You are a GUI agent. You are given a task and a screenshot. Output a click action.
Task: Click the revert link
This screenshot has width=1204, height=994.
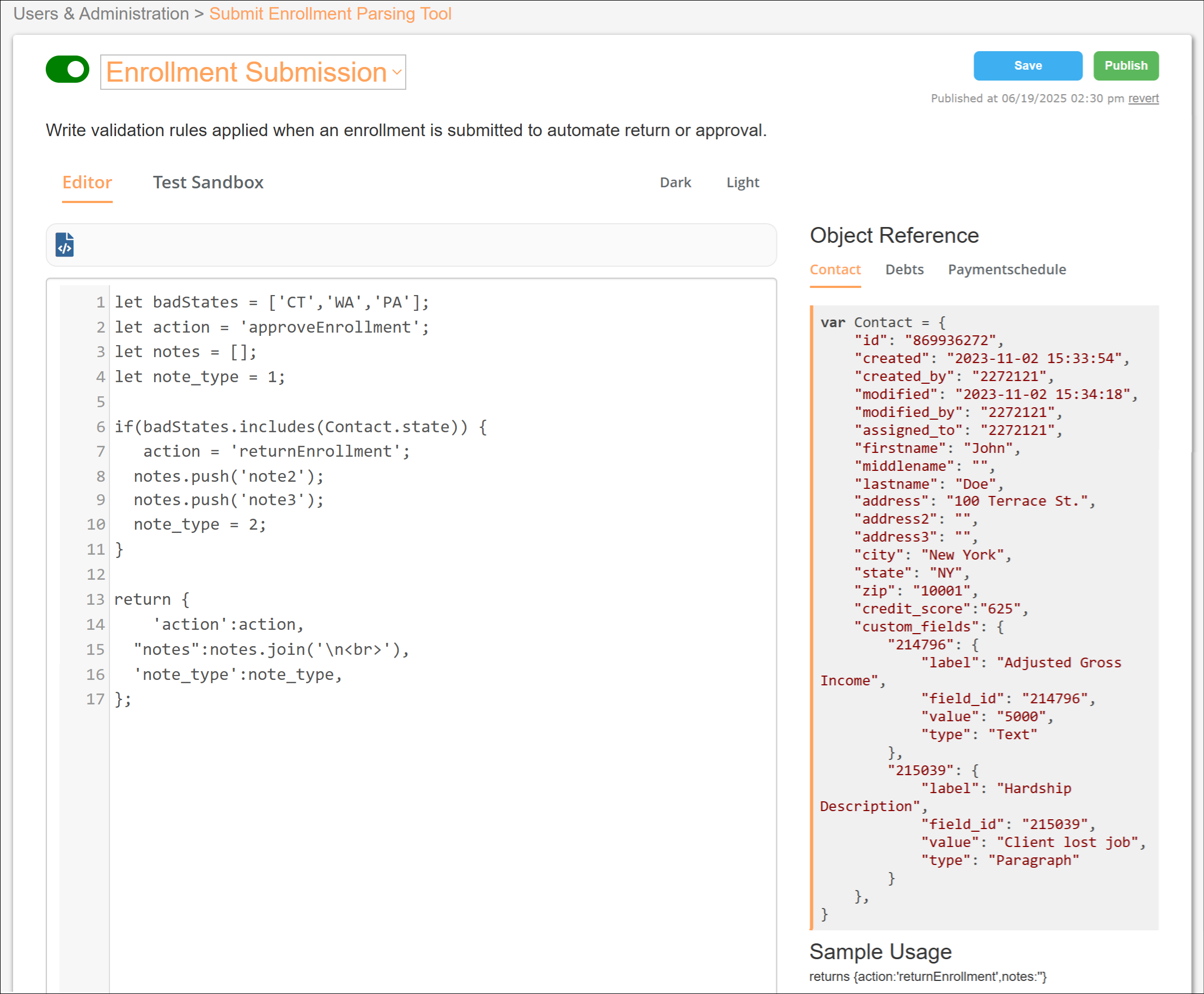[x=1144, y=99]
